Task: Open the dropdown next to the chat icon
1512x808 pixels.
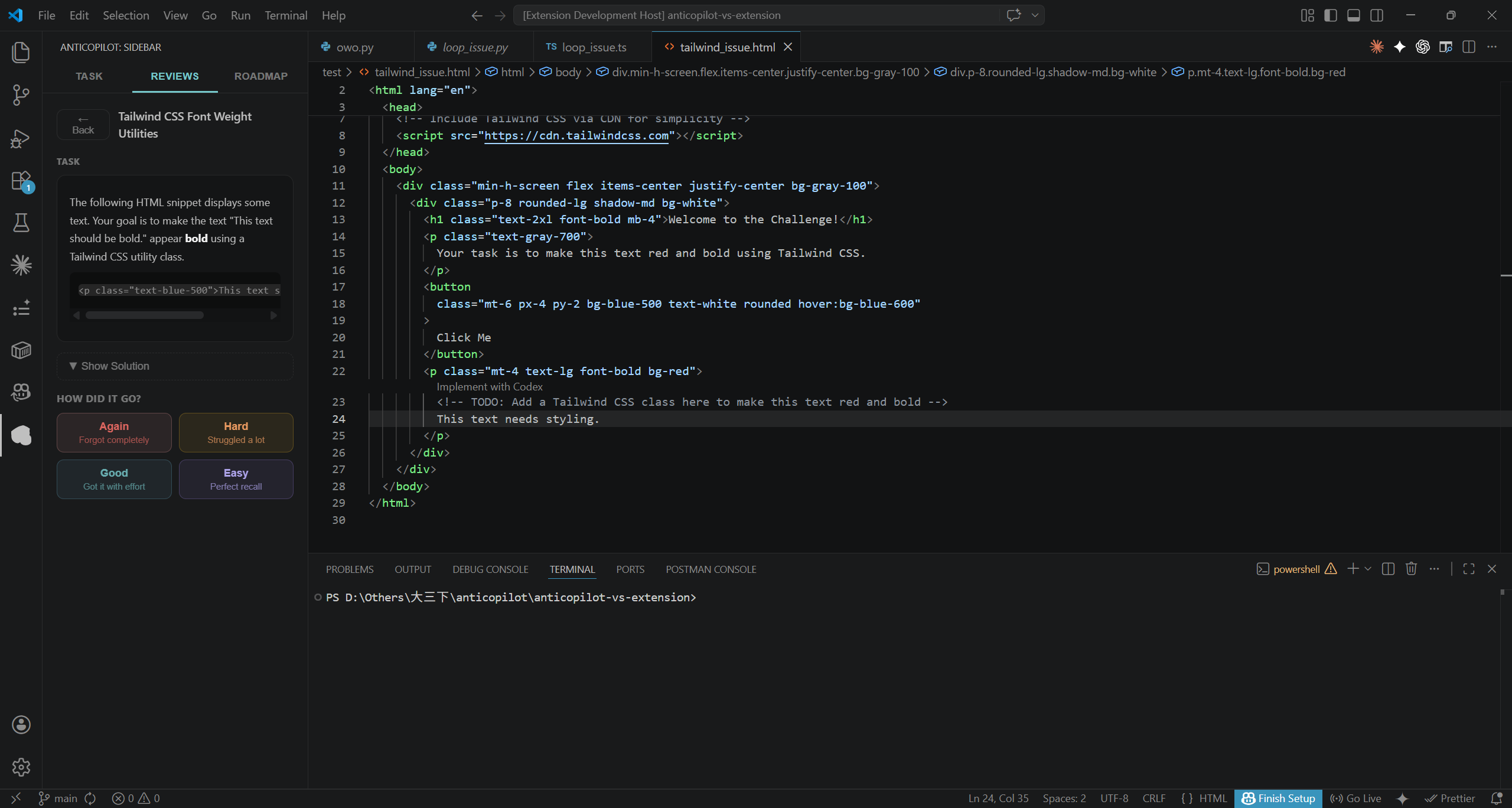Action: click(x=1035, y=15)
